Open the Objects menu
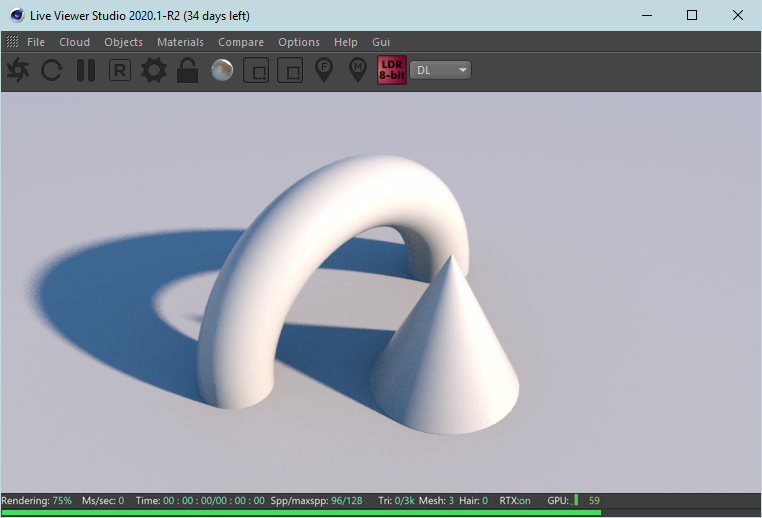762x518 pixels. [123, 42]
